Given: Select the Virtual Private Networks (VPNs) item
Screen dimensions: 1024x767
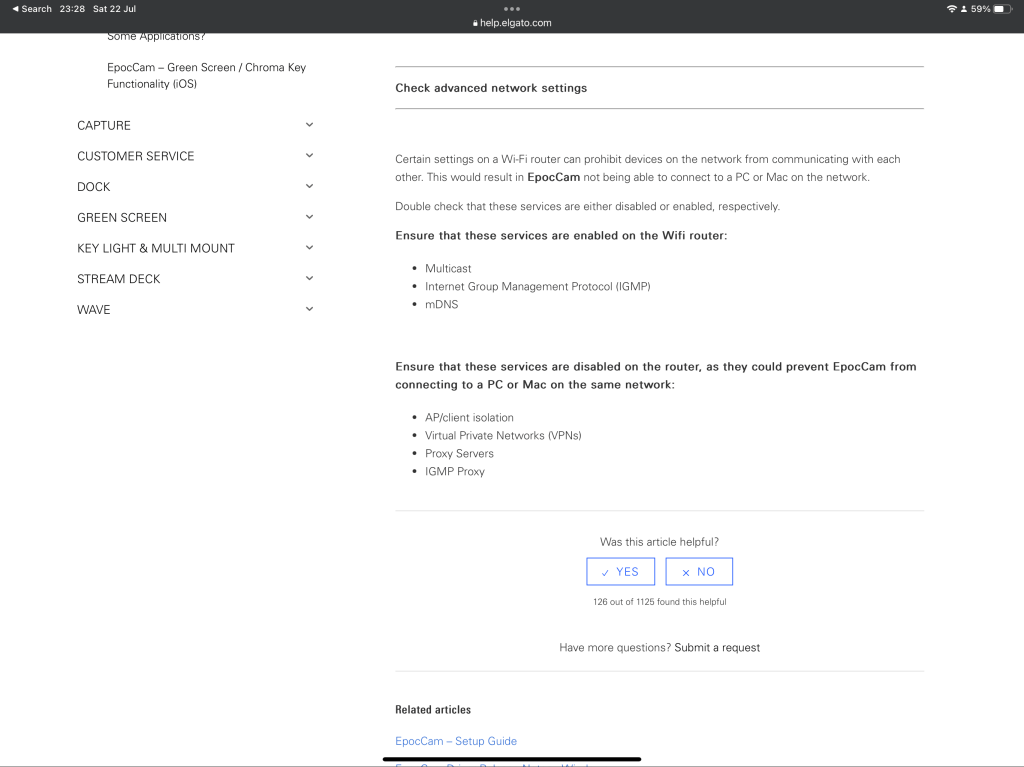Looking at the screenshot, I should tap(503, 435).
